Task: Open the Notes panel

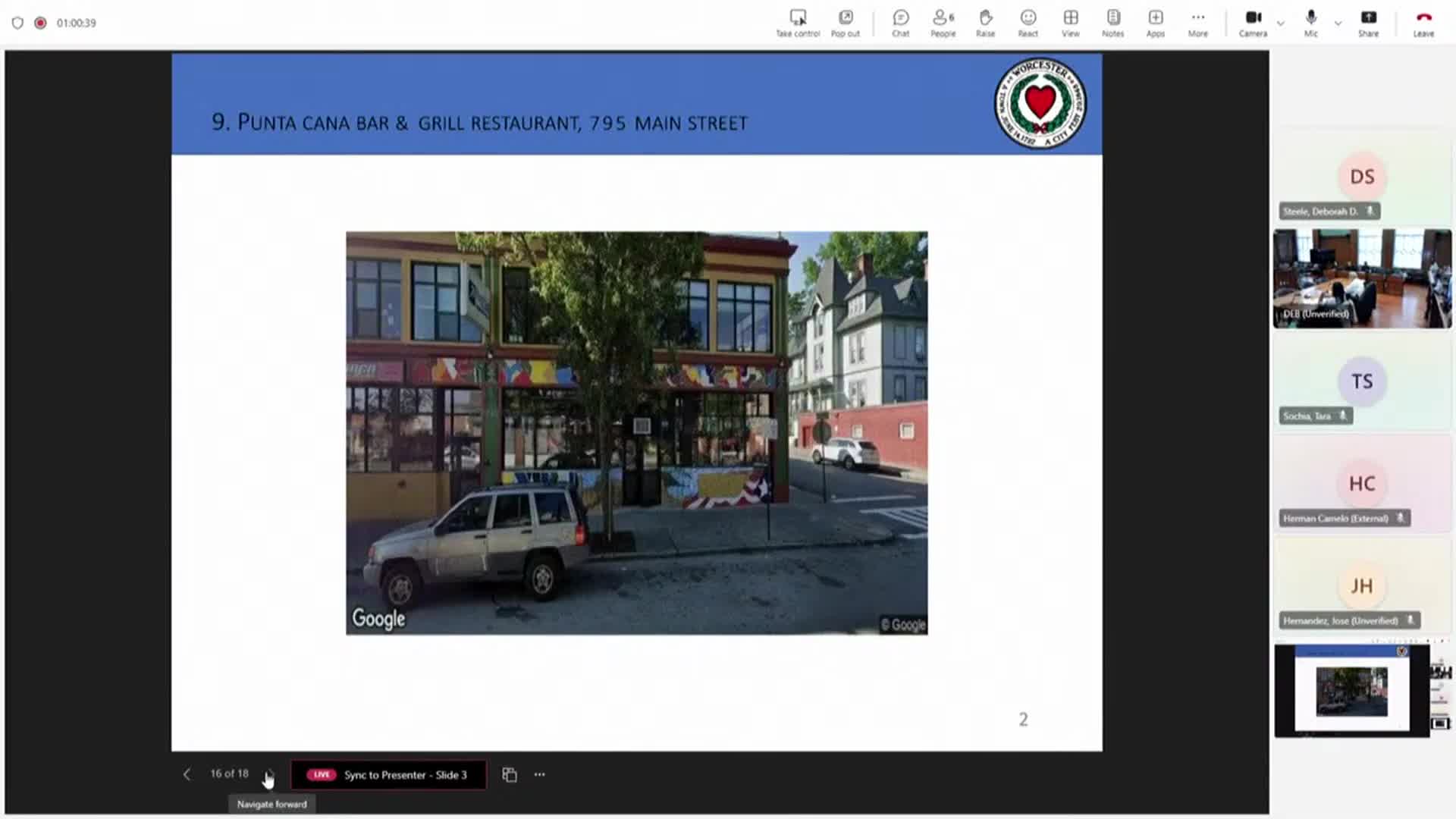Action: click(1112, 22)
